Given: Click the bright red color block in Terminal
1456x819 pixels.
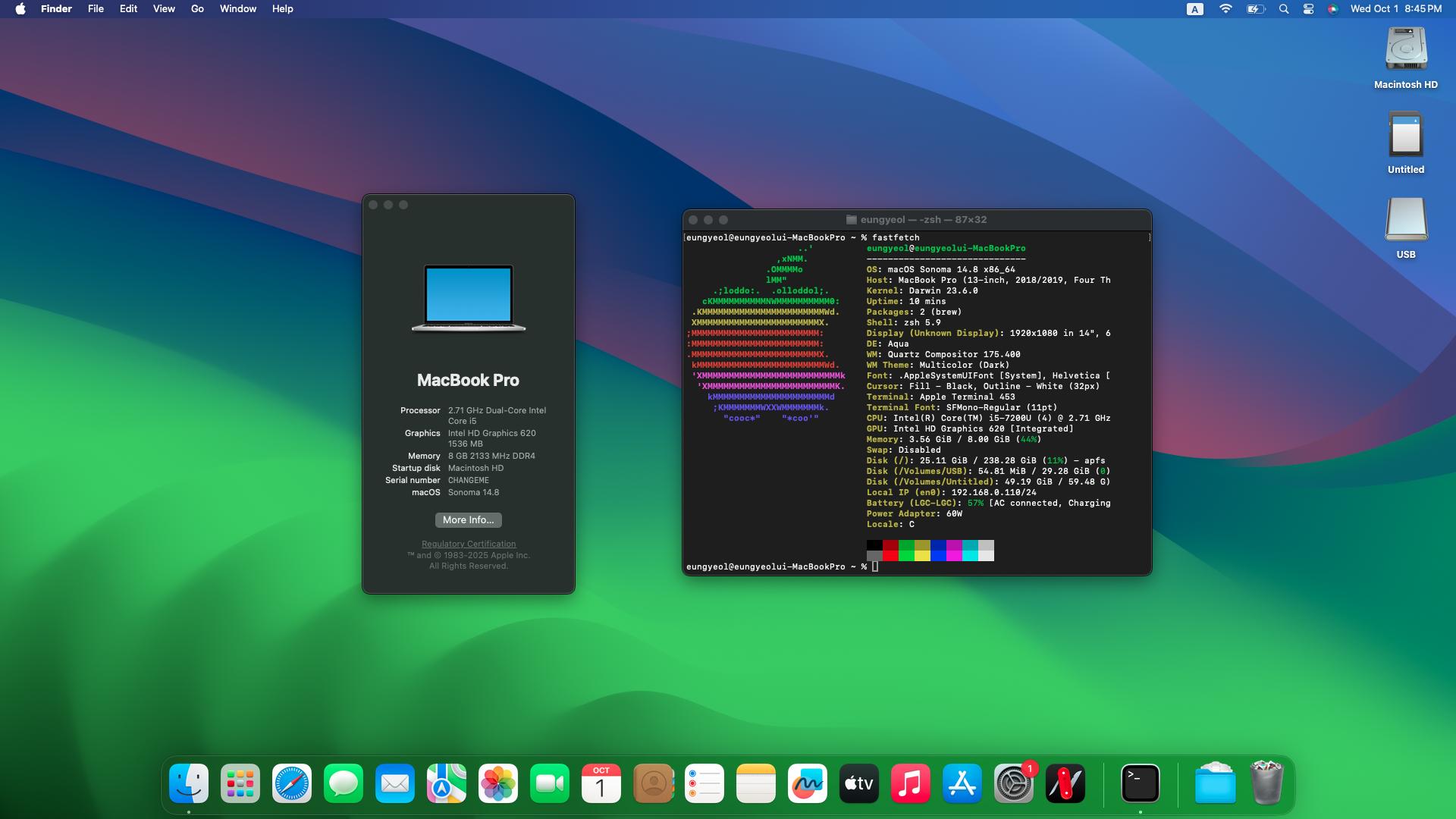Looking at the screenshot, I should tap(890, 556).
